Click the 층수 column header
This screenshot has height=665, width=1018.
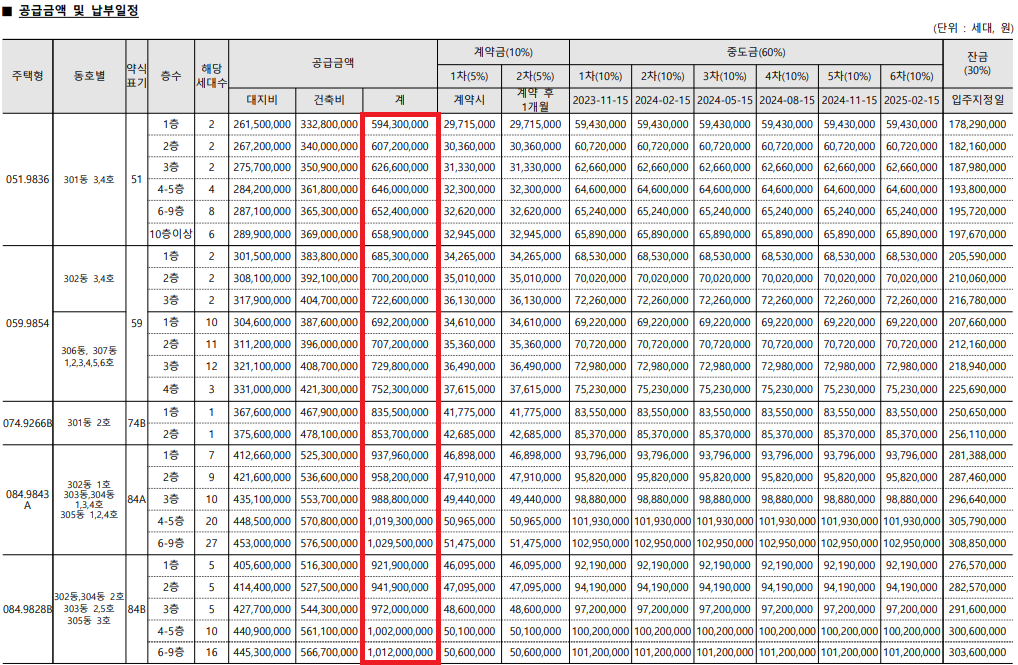click(171, 76)
